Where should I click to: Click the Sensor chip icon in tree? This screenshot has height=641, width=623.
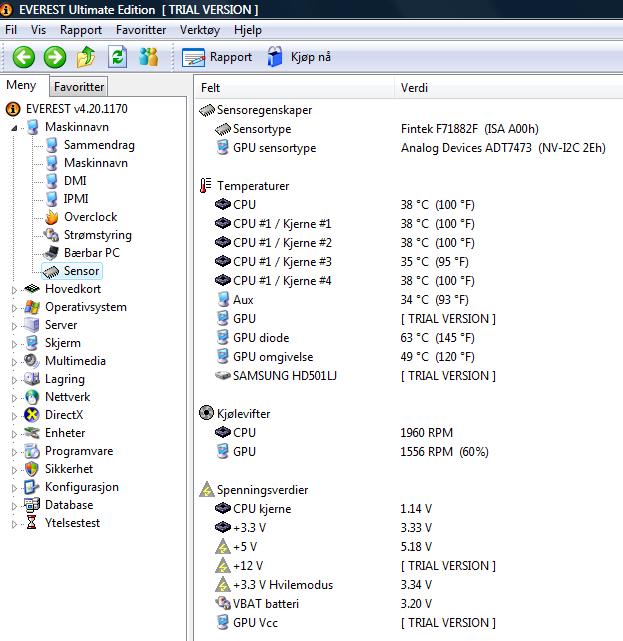pyautogui.click(x=52, y=271)
